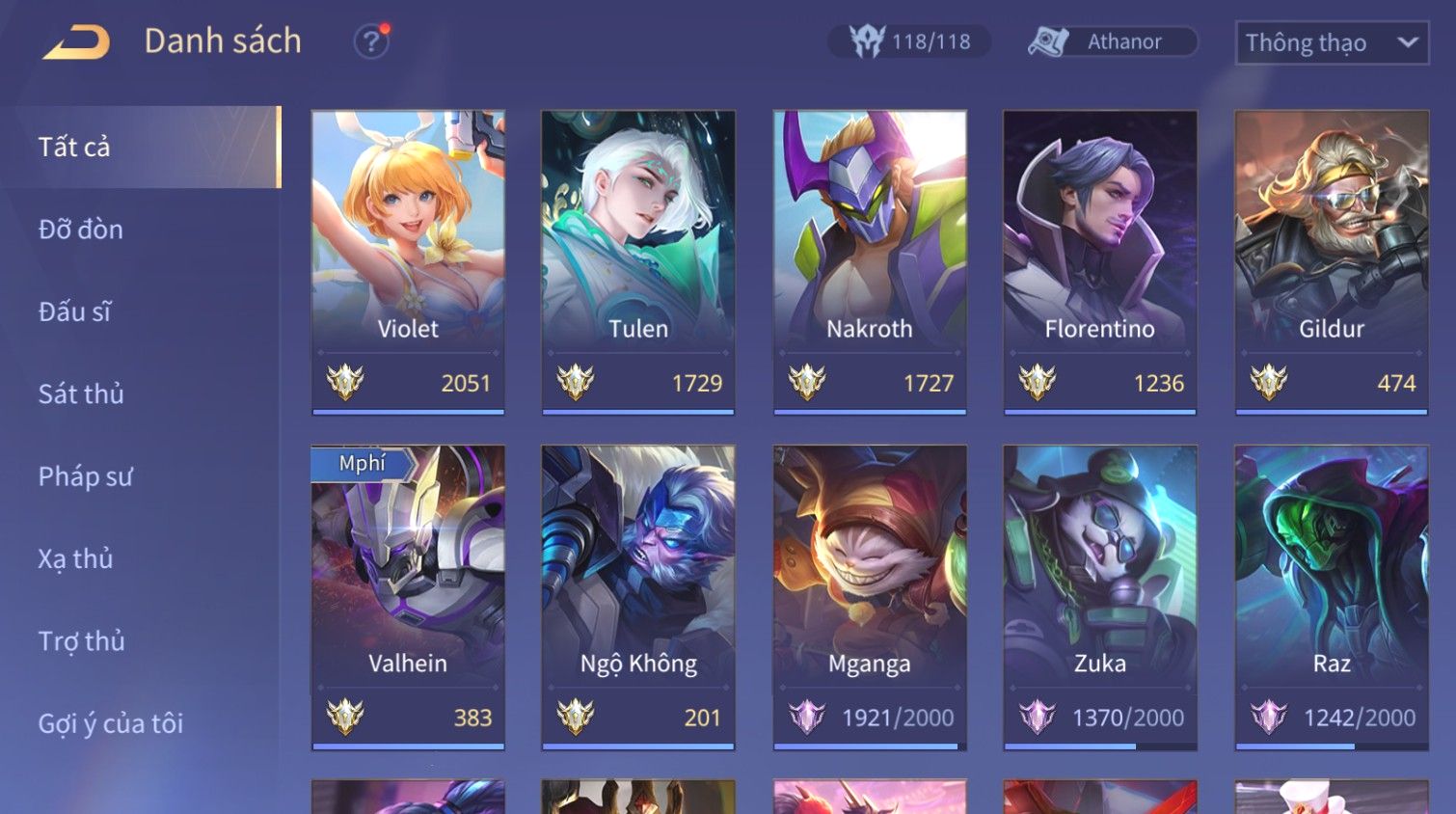Click Florentino's gold mastery badge
Viewport: 1456px width, 814px height.
[x=1038, y=383]
